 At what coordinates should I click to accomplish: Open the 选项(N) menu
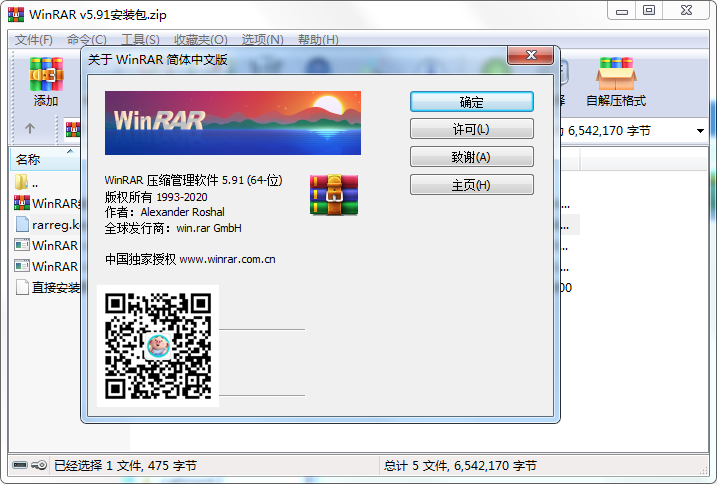point(262,40)
